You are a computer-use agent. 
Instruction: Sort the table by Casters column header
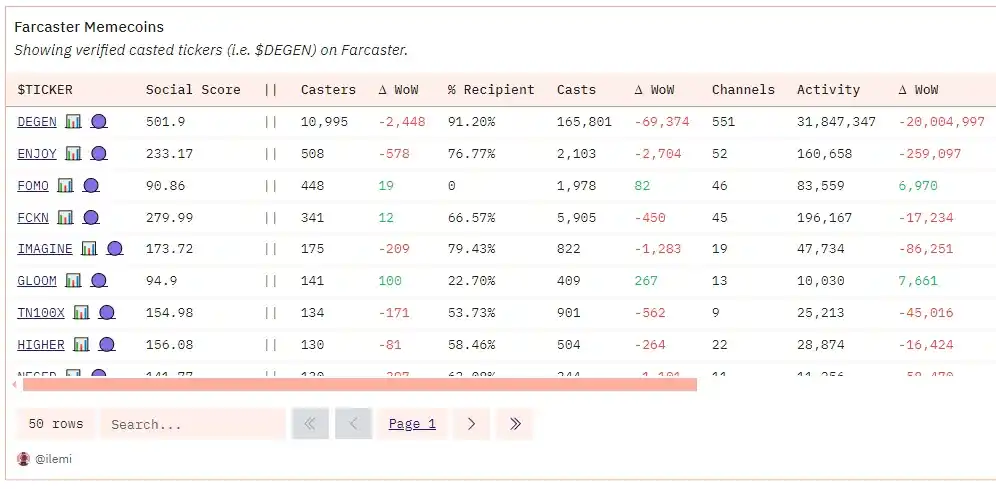tap(328, 89)
